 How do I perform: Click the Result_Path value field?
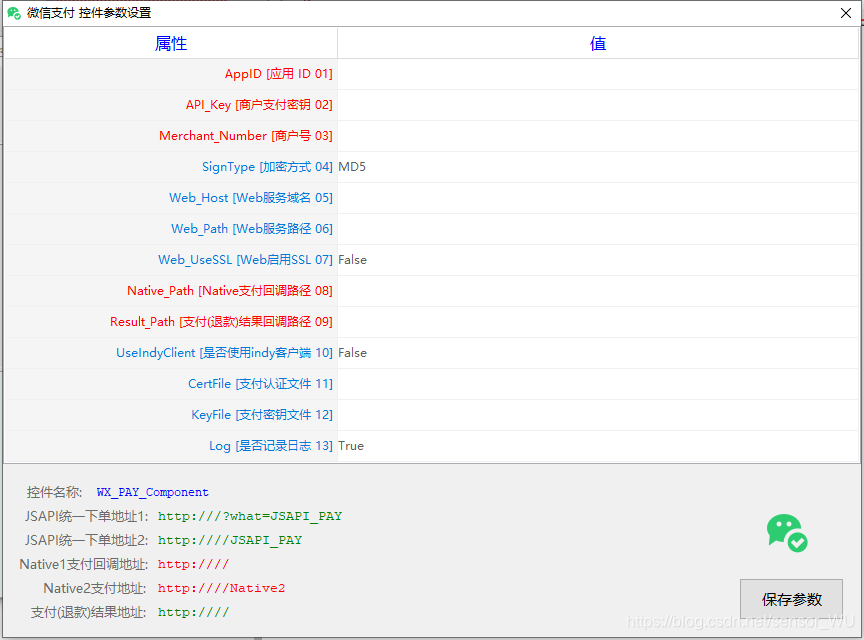(598, 322)
